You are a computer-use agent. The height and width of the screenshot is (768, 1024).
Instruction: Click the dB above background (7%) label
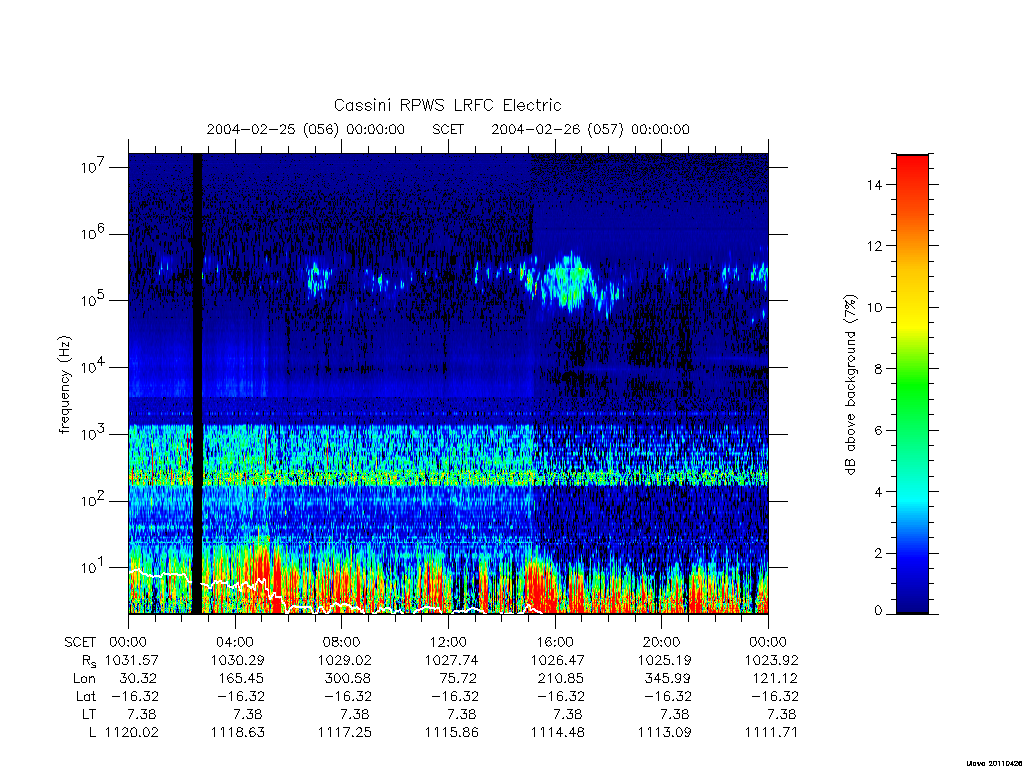pos(850,385)
